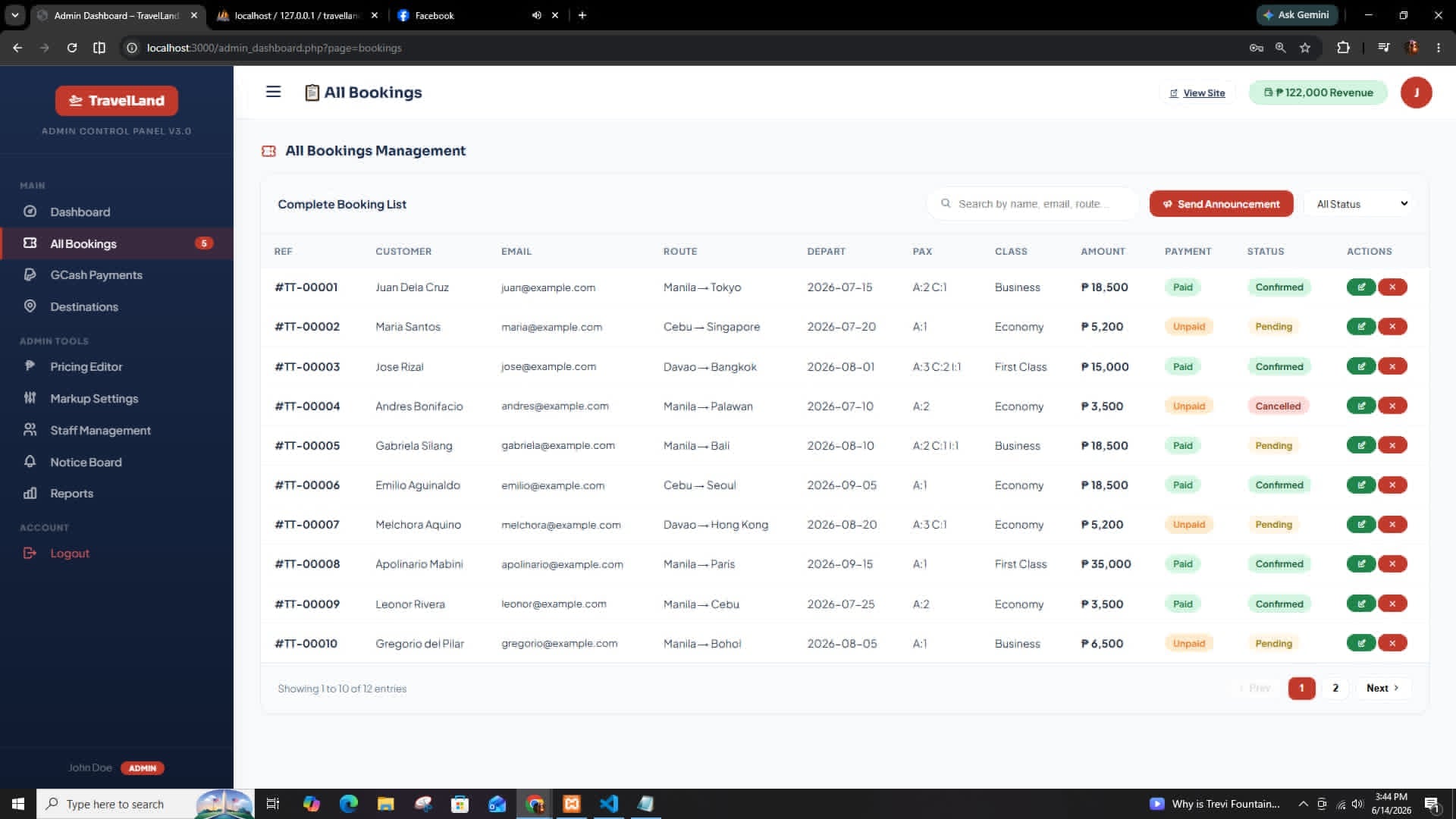Click the Cancelled status badge for #TT-00004

tap(1278, 406)
